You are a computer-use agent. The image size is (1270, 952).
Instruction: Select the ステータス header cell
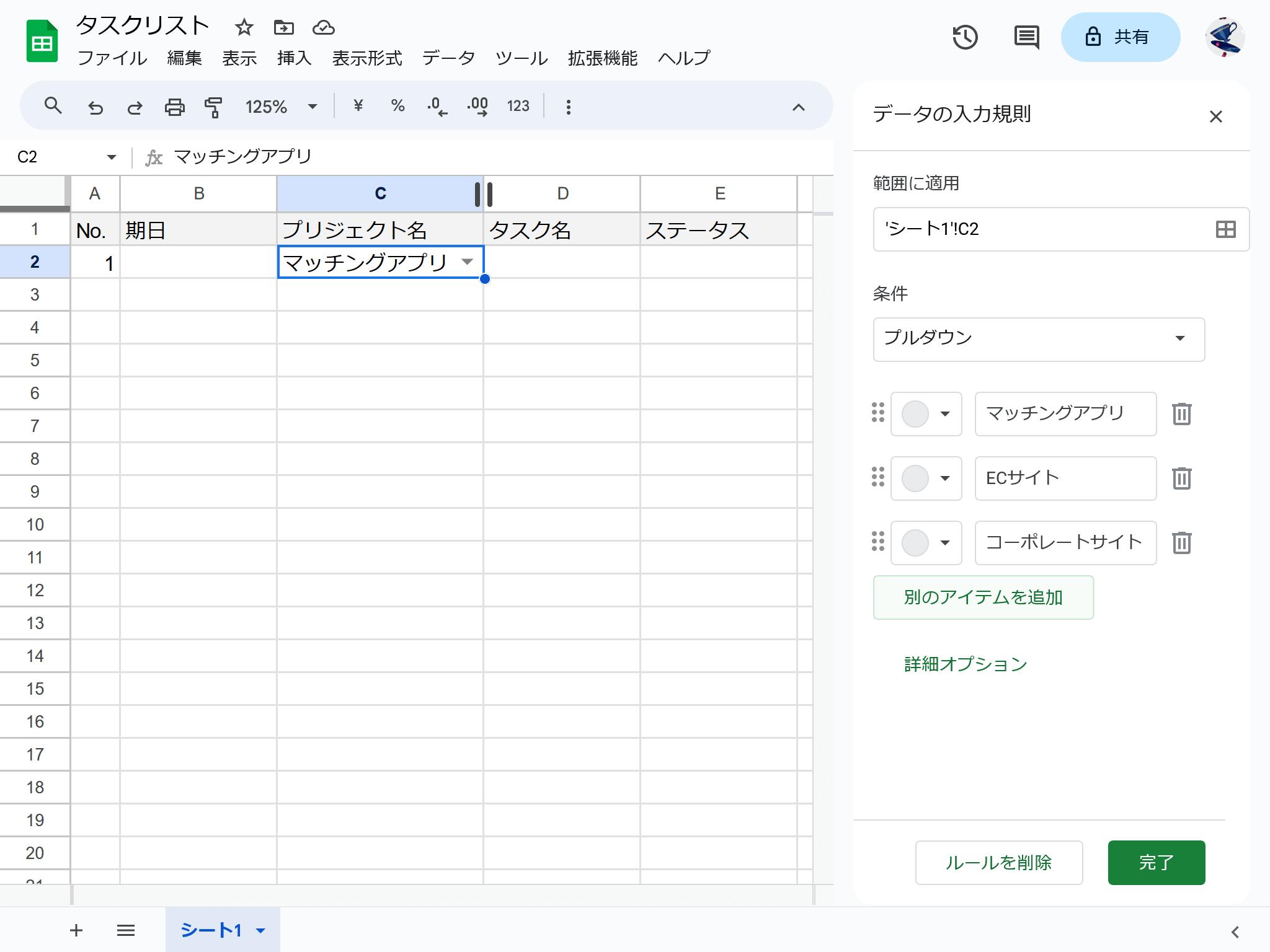(719, 229)
